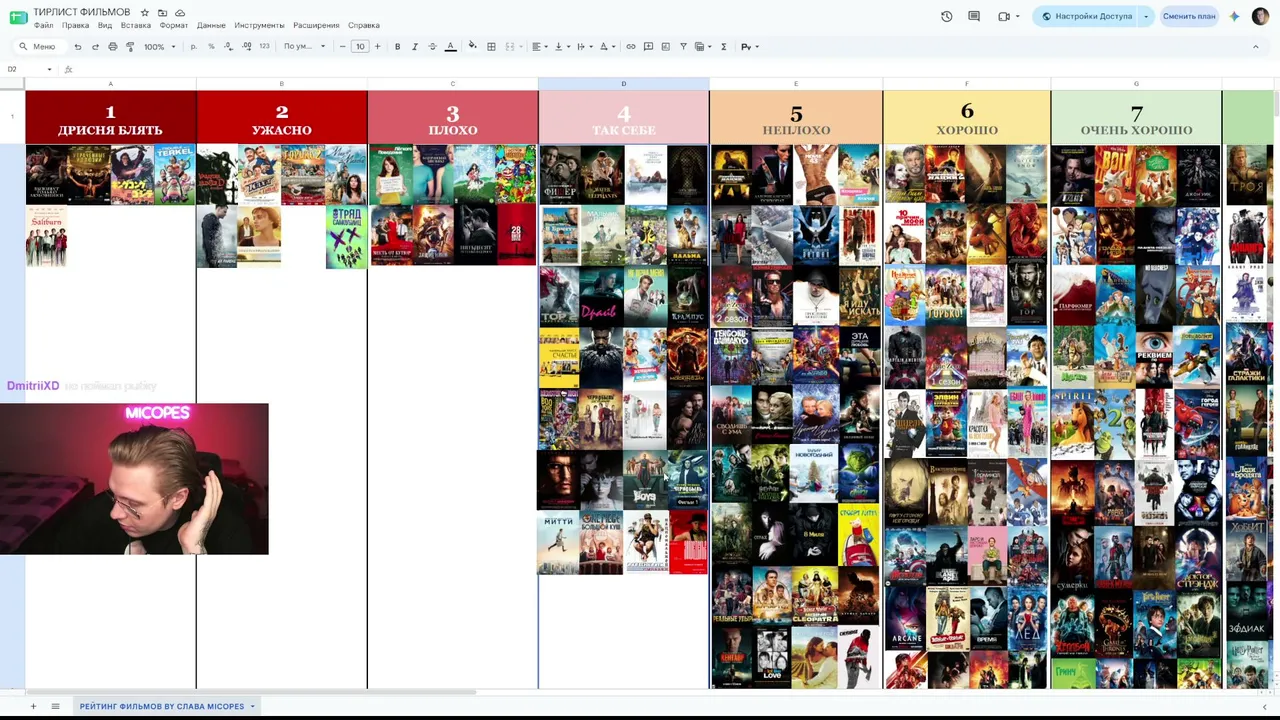Open version history
The height and width of the screenshot is (720, 1280).
[x=946, y=17]
